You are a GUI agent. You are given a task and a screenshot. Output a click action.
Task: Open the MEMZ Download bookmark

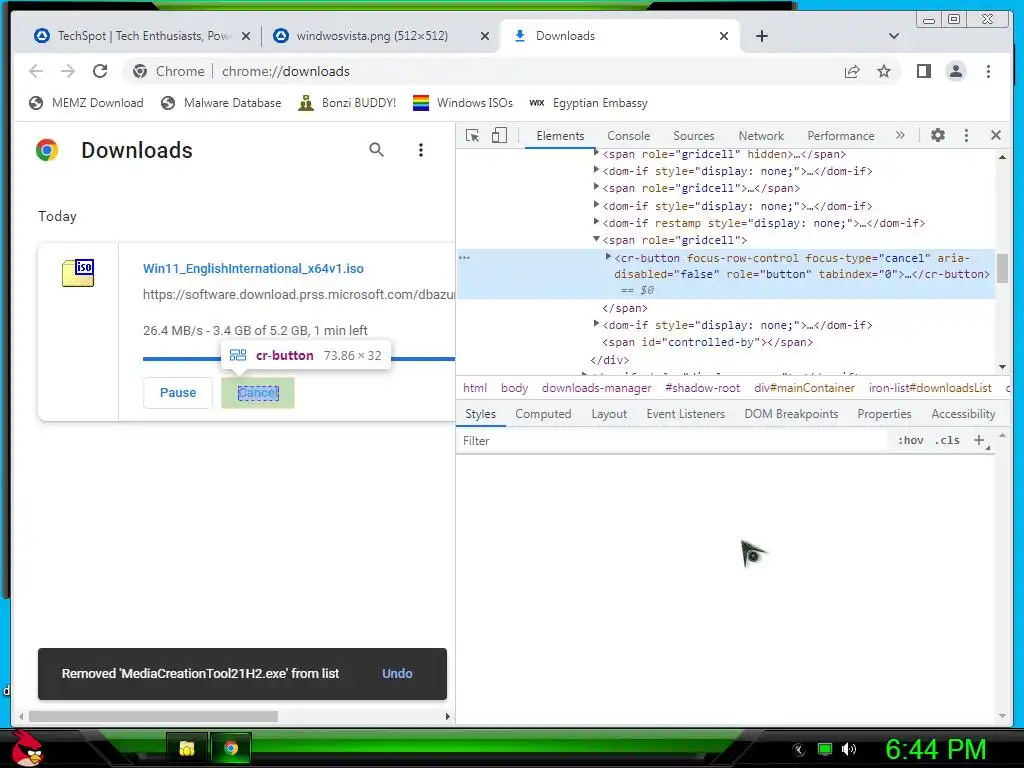[x=86, y=103]
